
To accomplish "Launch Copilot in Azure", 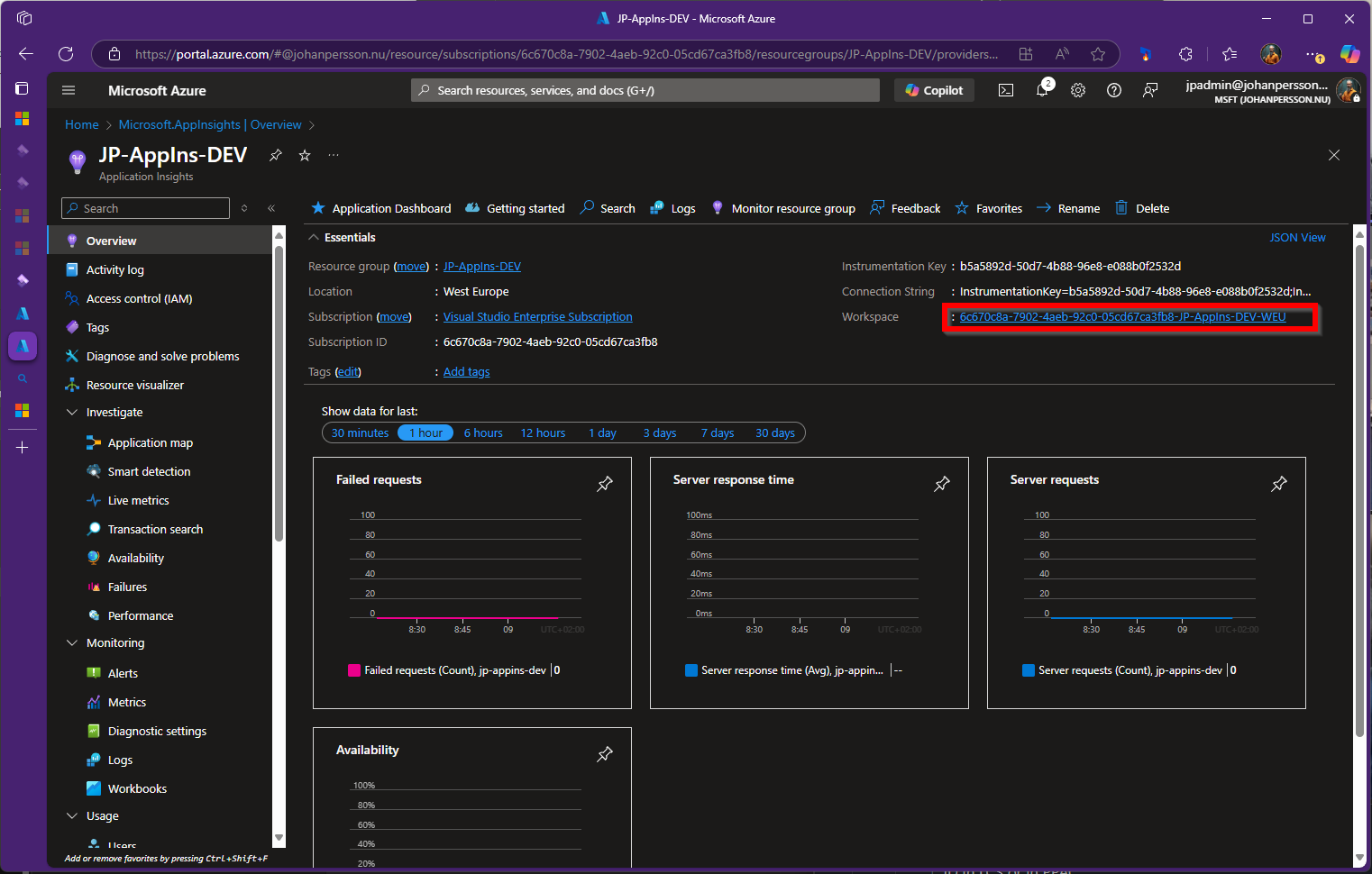I will tap(934, 90).
